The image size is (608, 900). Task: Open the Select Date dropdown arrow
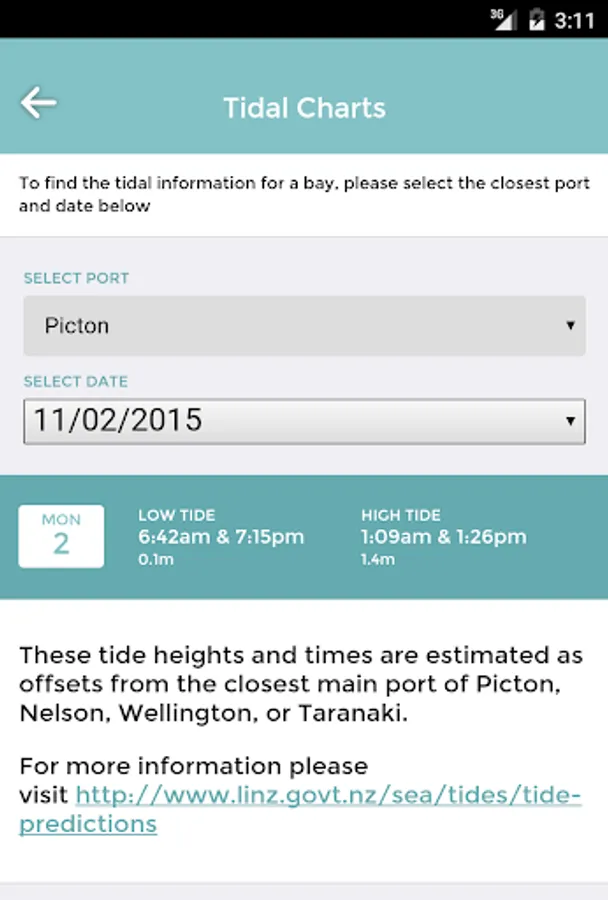[x=570, y=421]
